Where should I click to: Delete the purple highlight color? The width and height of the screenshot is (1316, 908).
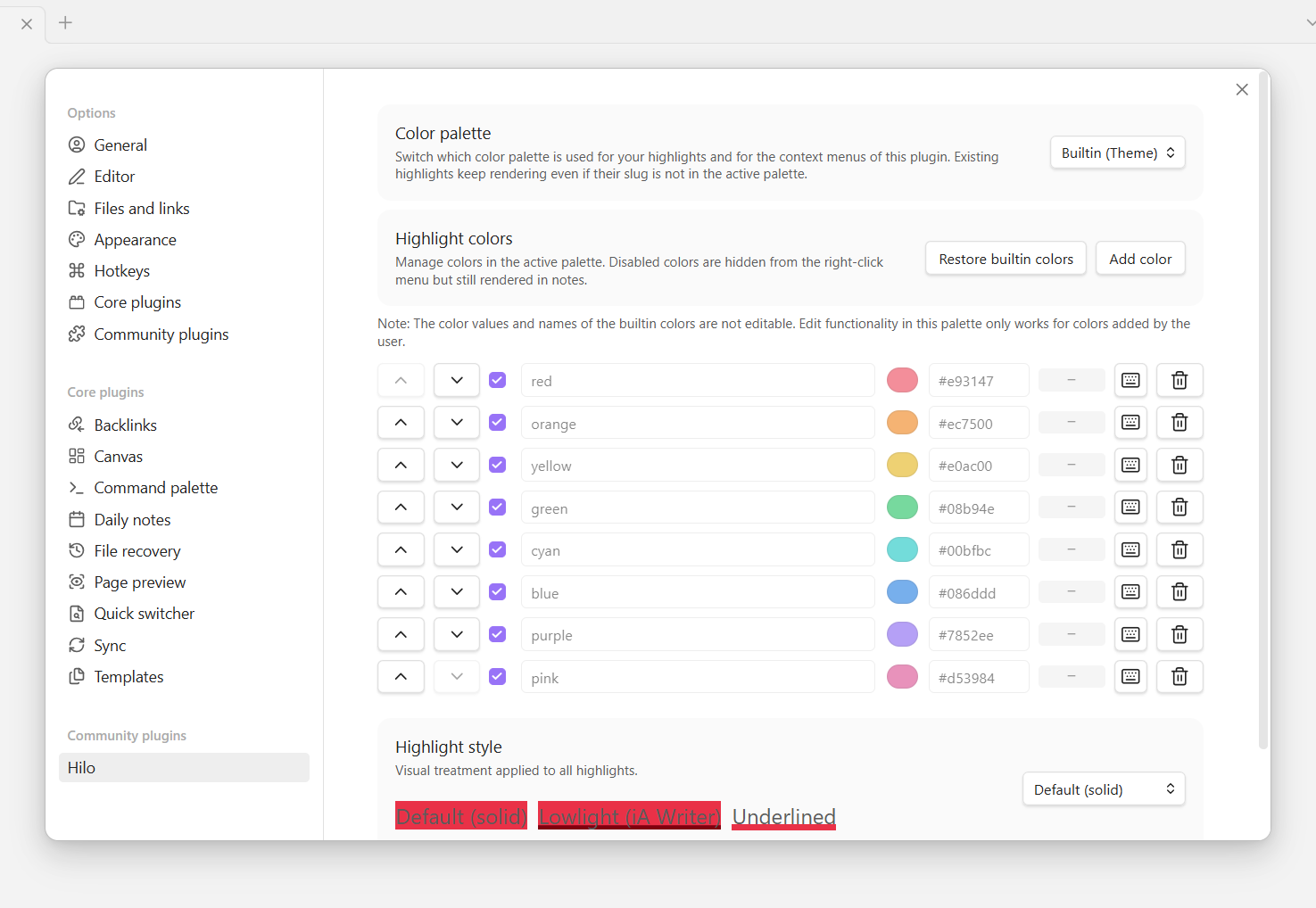pyautogui.click(x=1179, y=634)
